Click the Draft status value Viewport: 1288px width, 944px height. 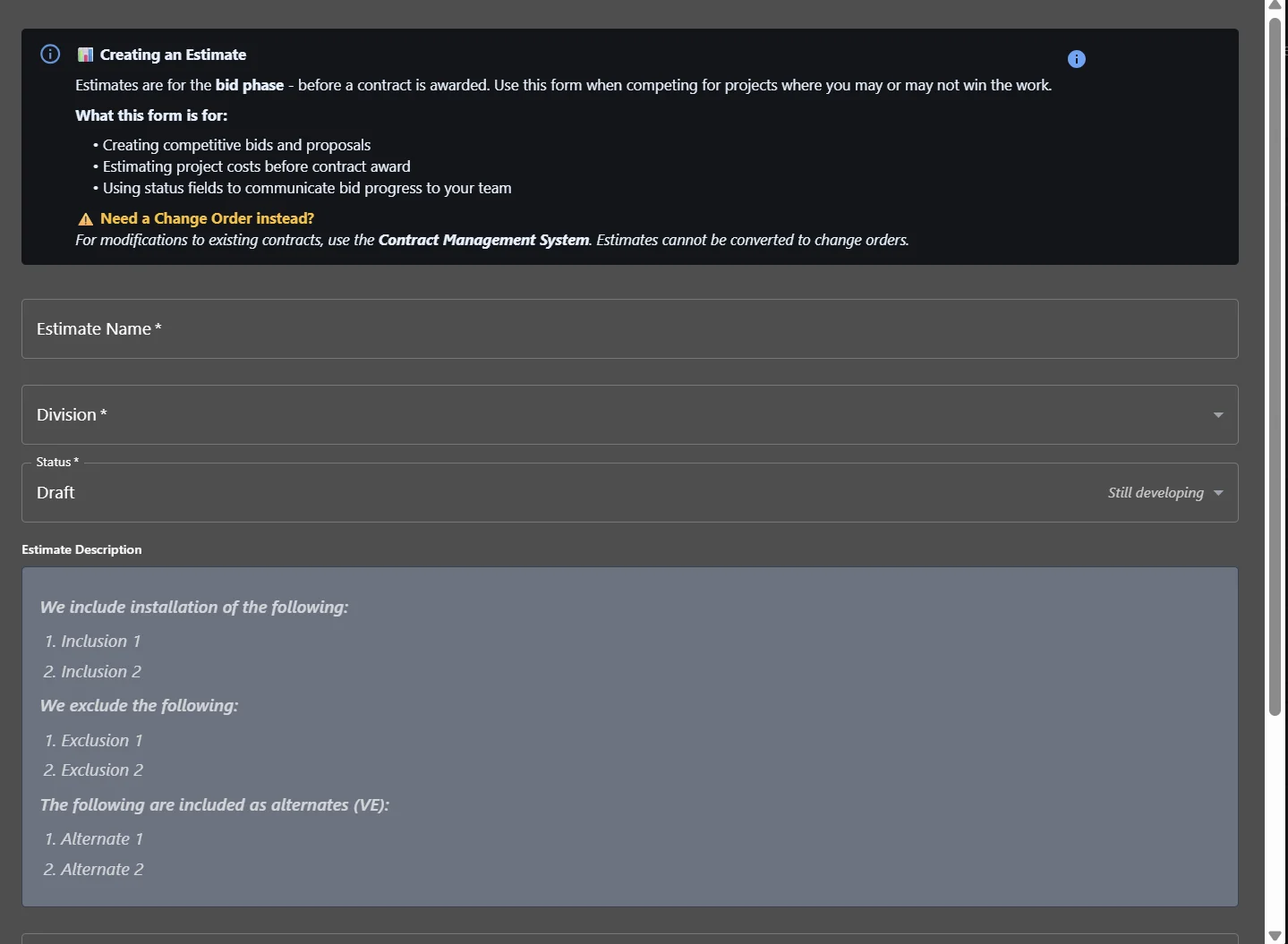pos(55,493)
